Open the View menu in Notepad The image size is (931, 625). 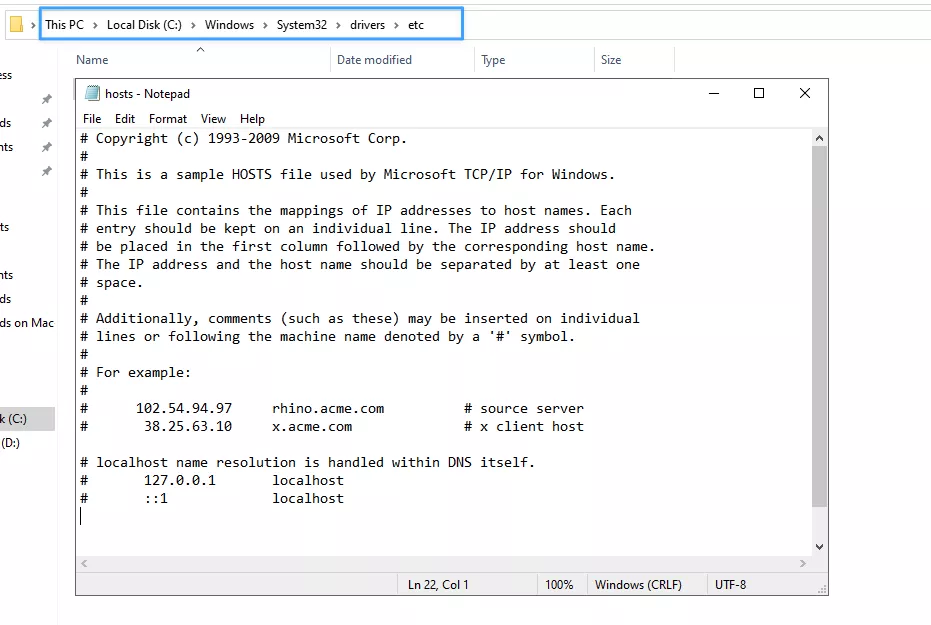point(213,119)
